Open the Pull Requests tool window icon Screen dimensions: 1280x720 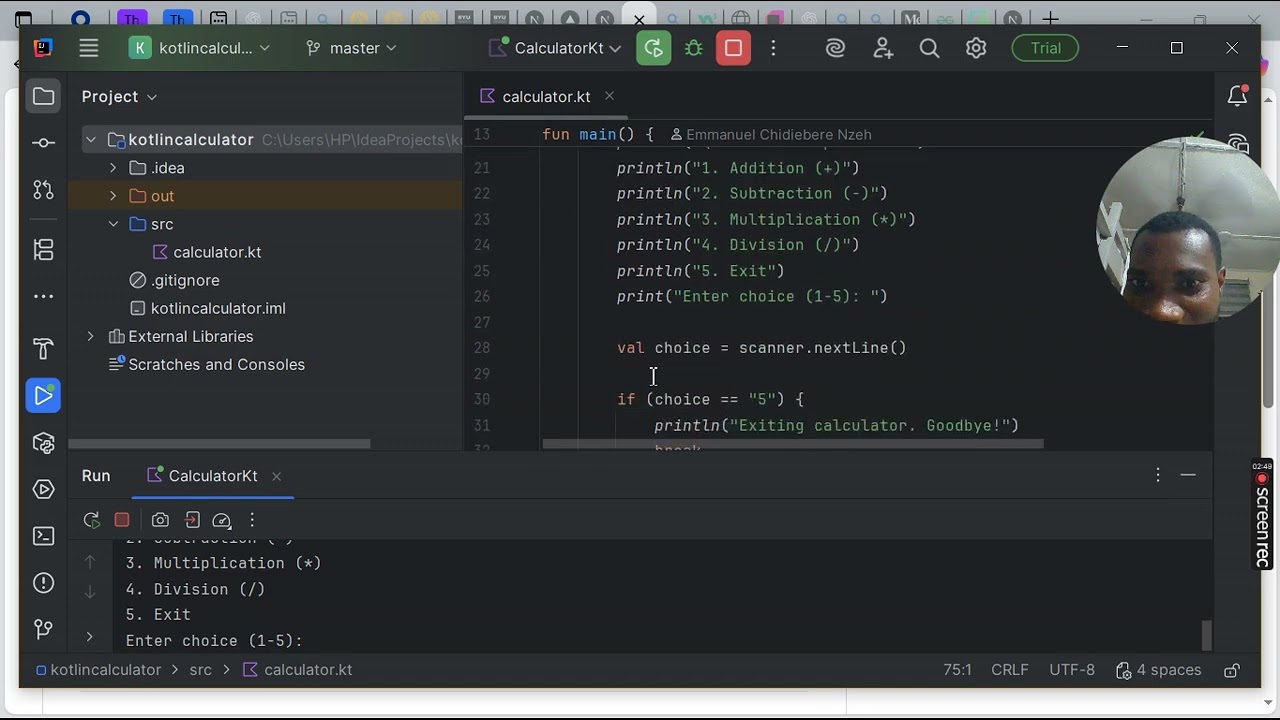(43, 189)
